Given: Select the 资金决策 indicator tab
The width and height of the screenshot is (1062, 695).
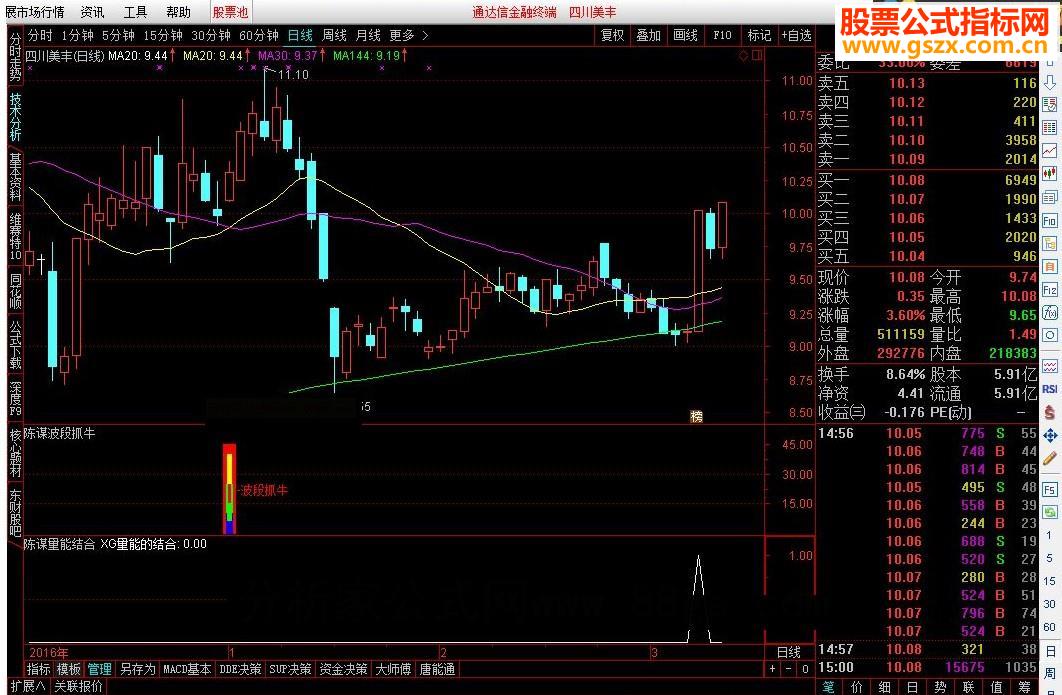Looking at the screenshot, I should click(x=343, y=669).
